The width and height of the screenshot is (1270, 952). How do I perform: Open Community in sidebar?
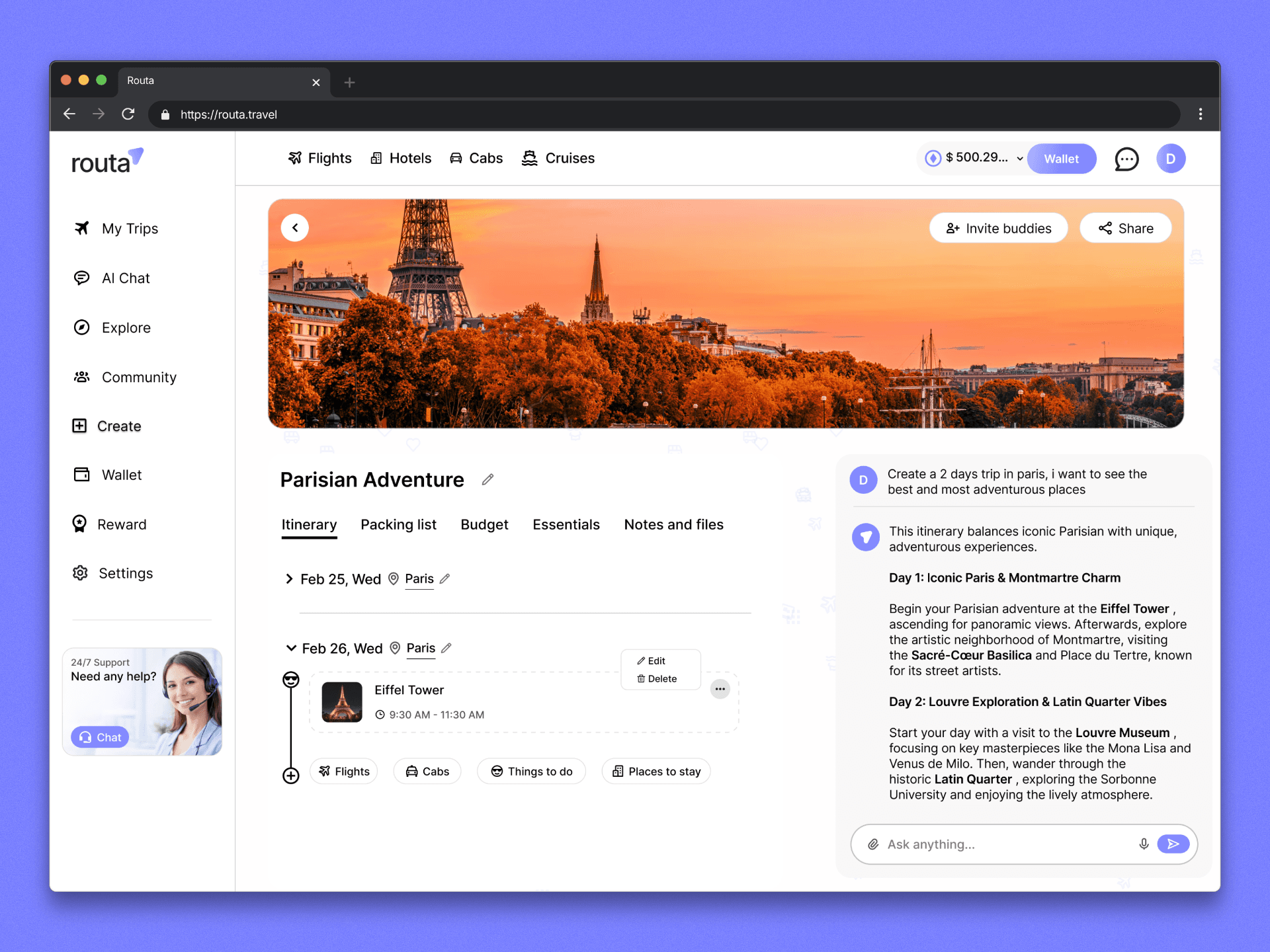tap(125, 377)
